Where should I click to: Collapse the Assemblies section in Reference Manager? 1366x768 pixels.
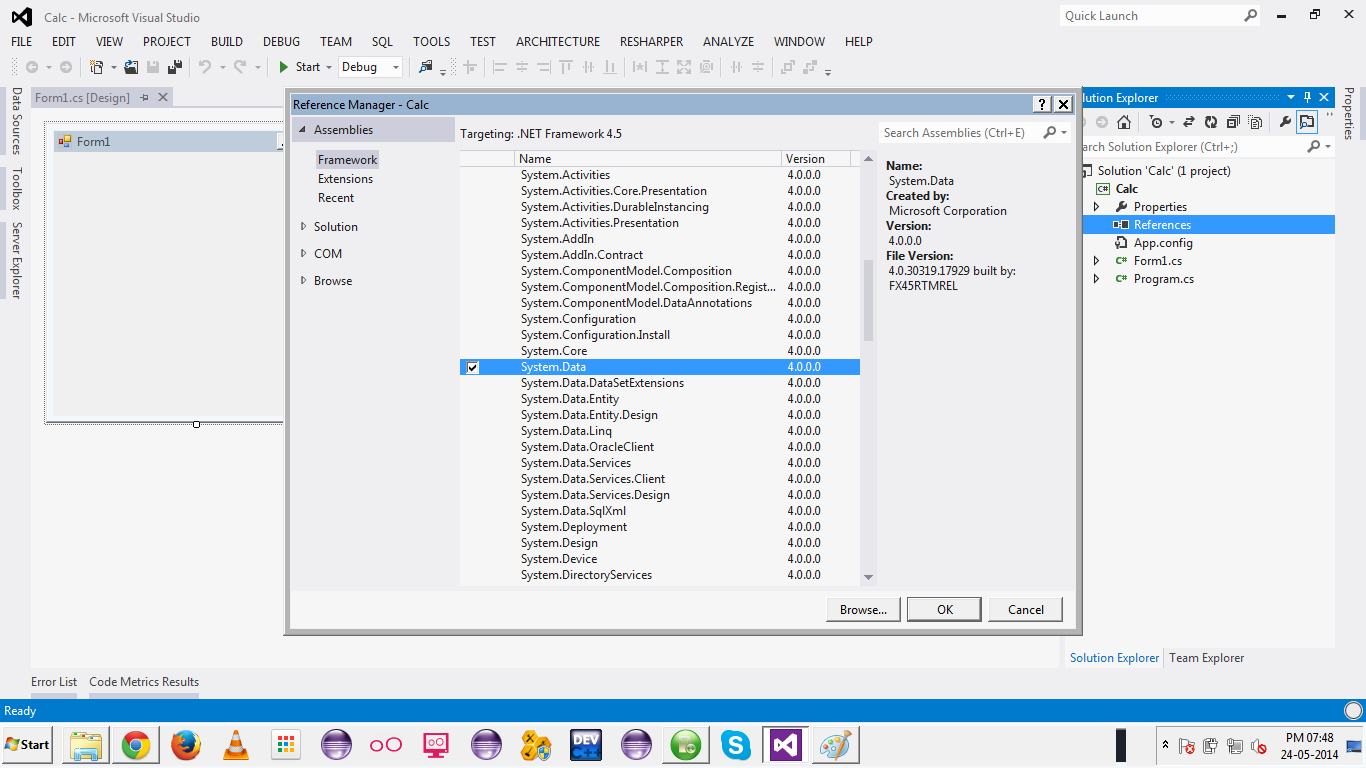(304, 130)
